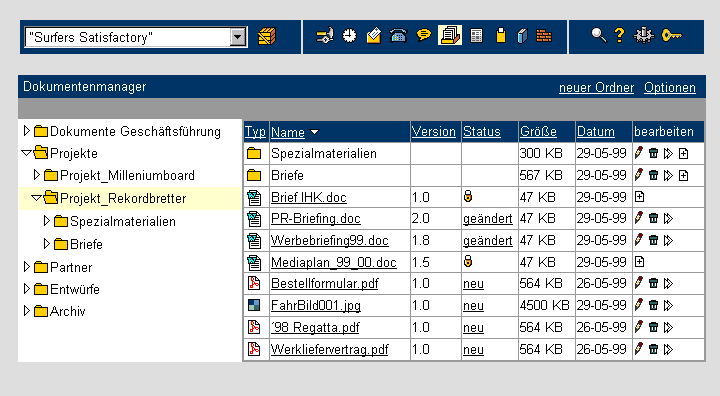Click trash icon for Bestellformular.pdf
Screen dimensions: 720x396
pos(653,283)
